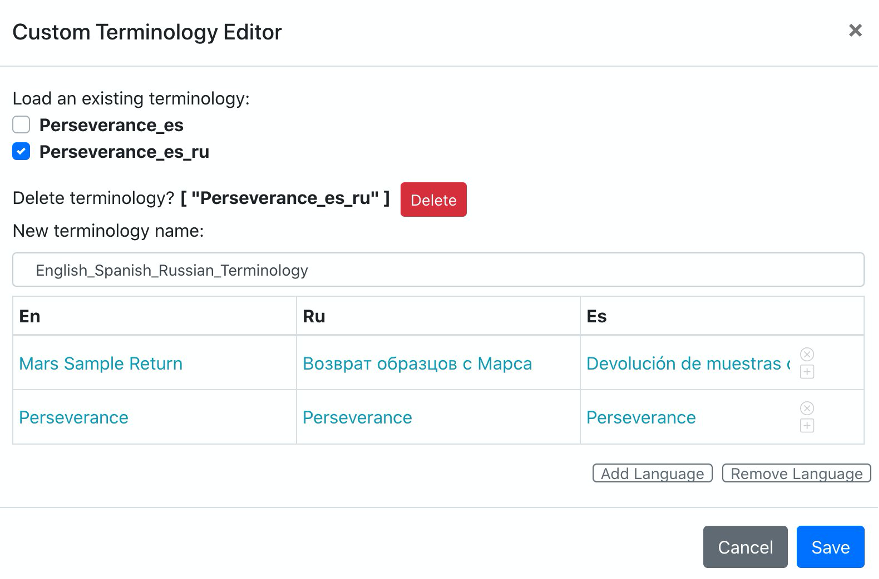Save the new terminology
The image size is (879, 579).
[831, 547]
